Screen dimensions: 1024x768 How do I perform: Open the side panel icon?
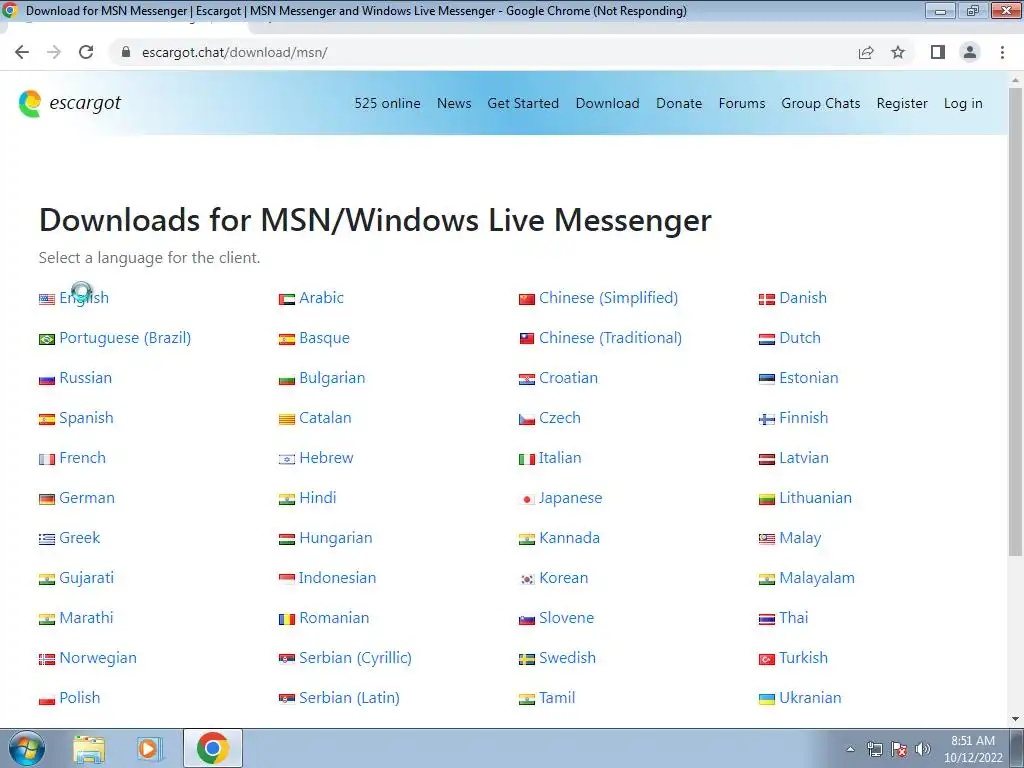(938, 52)
